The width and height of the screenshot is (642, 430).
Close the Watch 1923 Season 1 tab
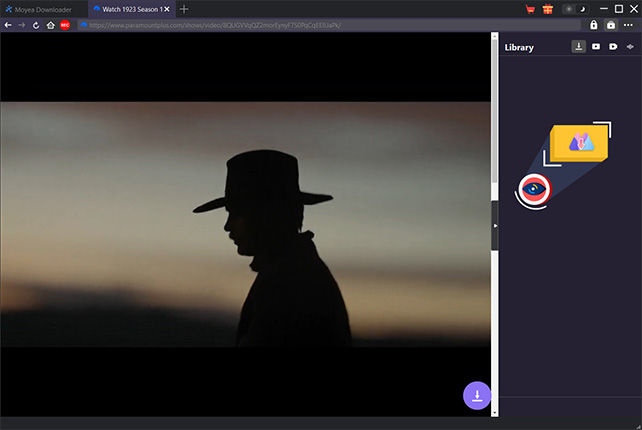click(167, 9)
